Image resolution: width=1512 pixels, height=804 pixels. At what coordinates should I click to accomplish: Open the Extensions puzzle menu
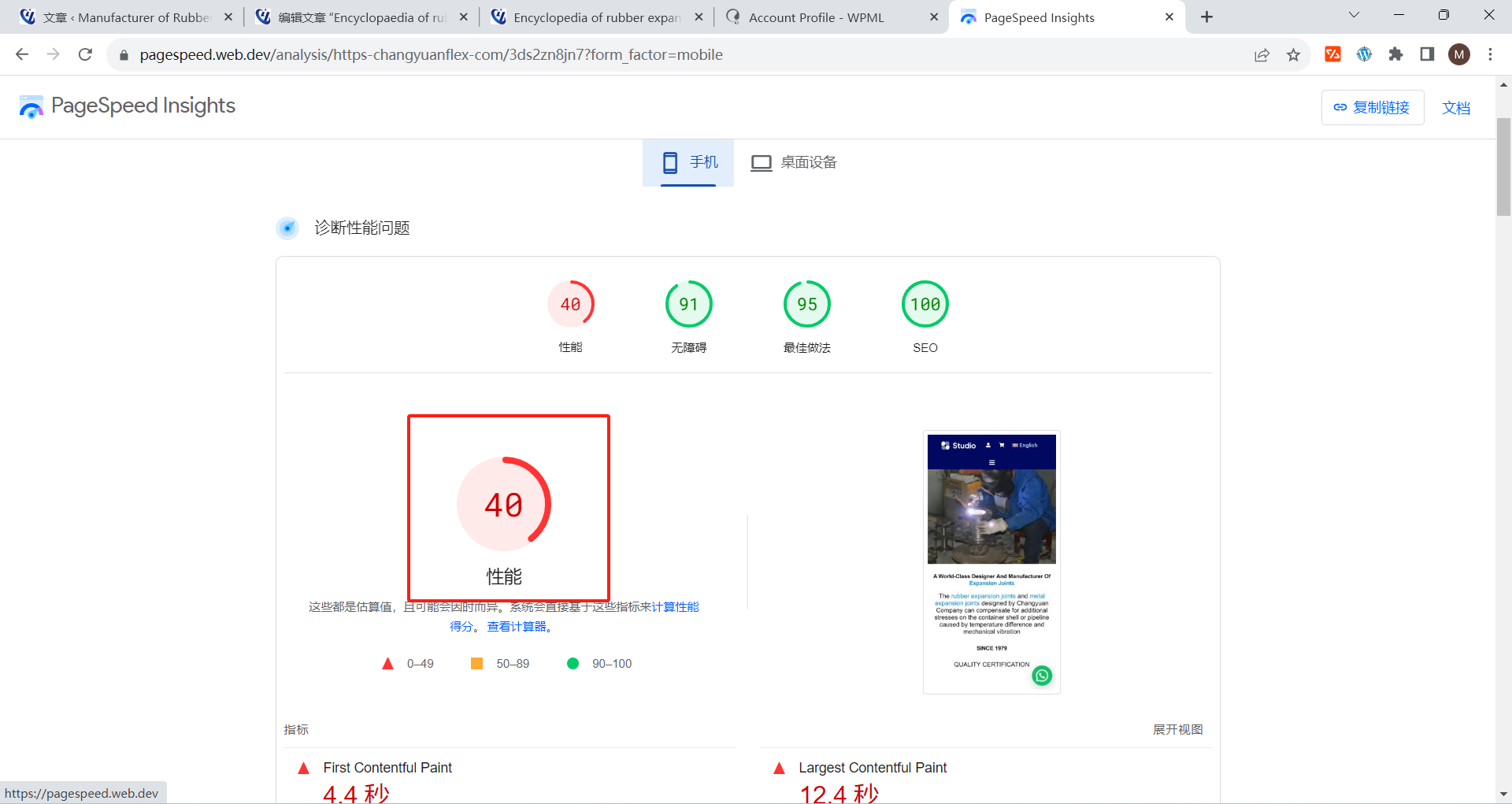(x=1395, y=54)
